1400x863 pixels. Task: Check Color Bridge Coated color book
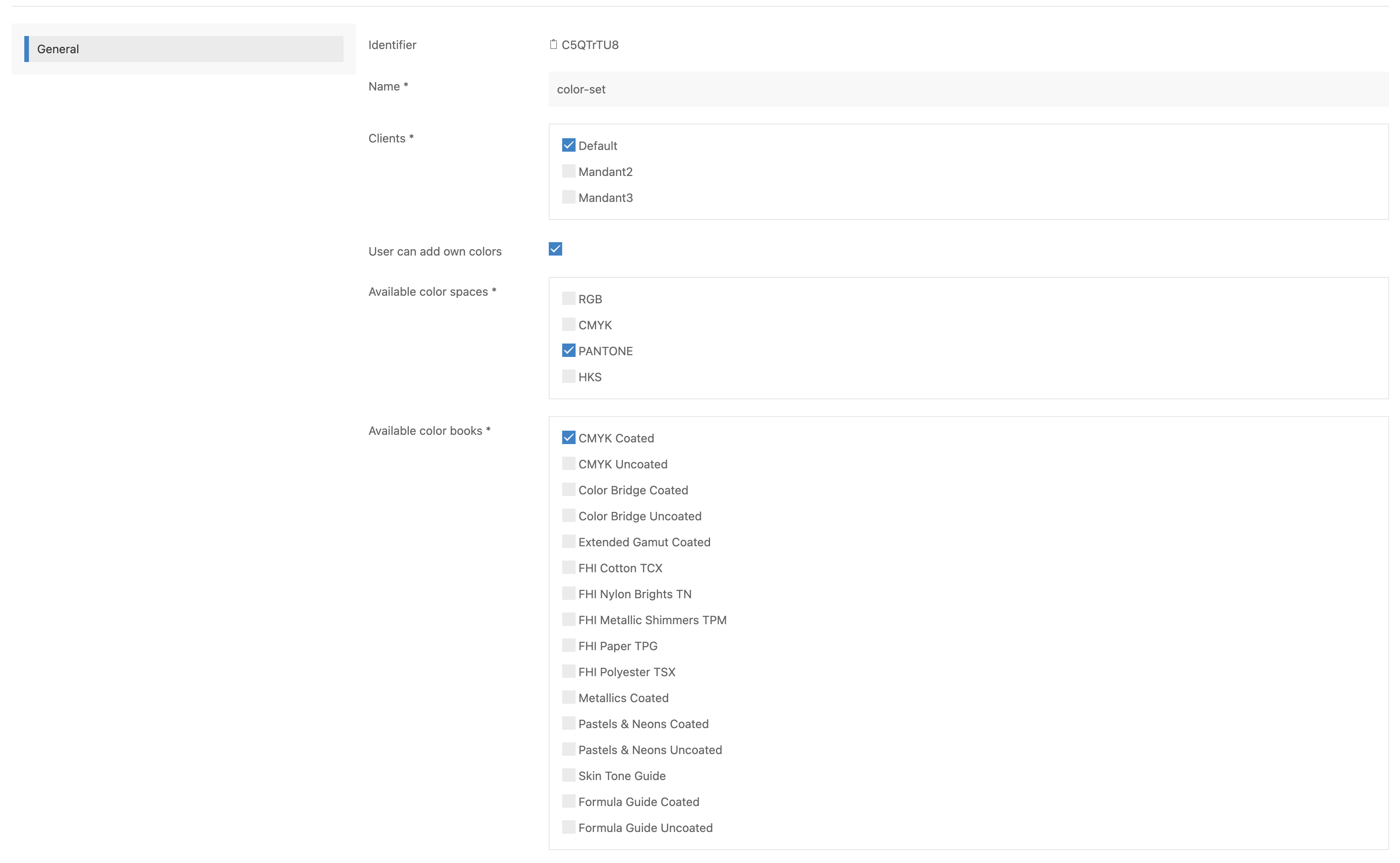point(568,490)
